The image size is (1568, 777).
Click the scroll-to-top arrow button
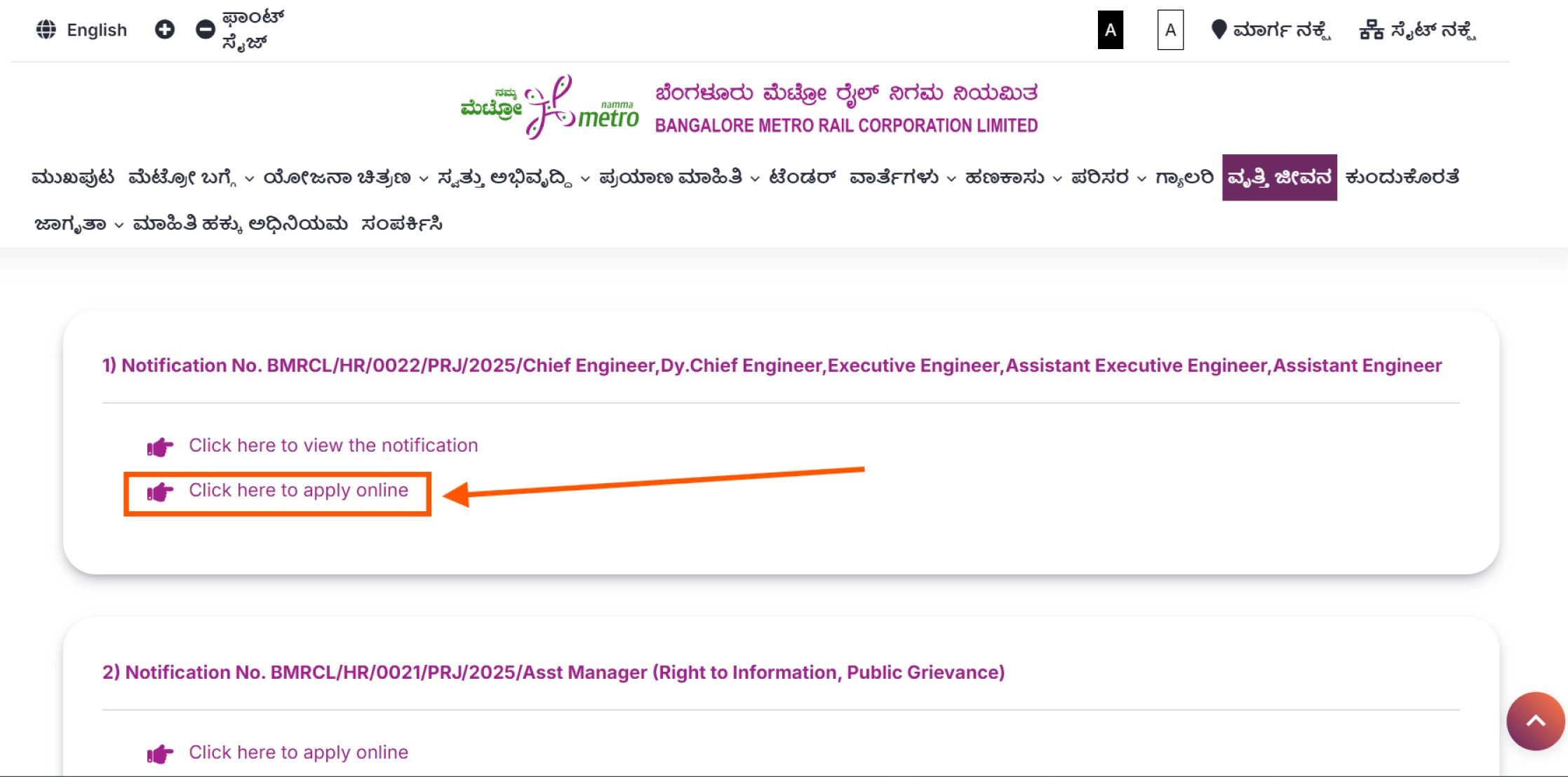[1535, 721]
